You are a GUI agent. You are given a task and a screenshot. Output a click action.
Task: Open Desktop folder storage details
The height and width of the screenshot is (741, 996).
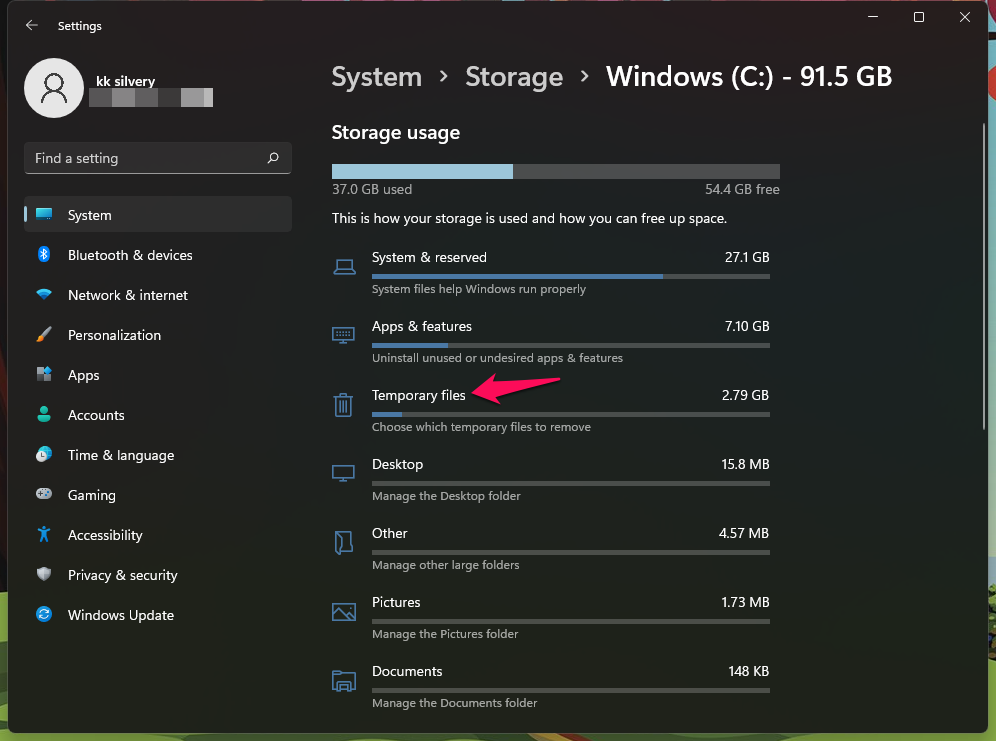[551, 480]
